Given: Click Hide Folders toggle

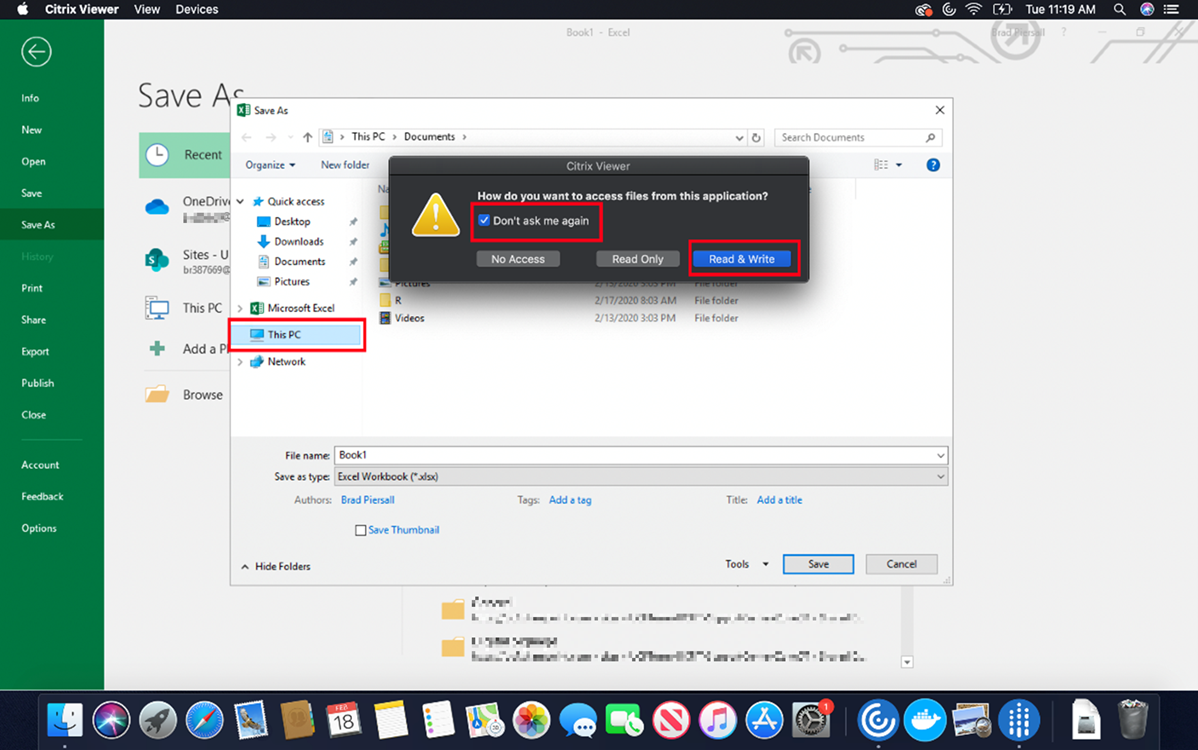Looking at the screenshot, I should (276, 567).
